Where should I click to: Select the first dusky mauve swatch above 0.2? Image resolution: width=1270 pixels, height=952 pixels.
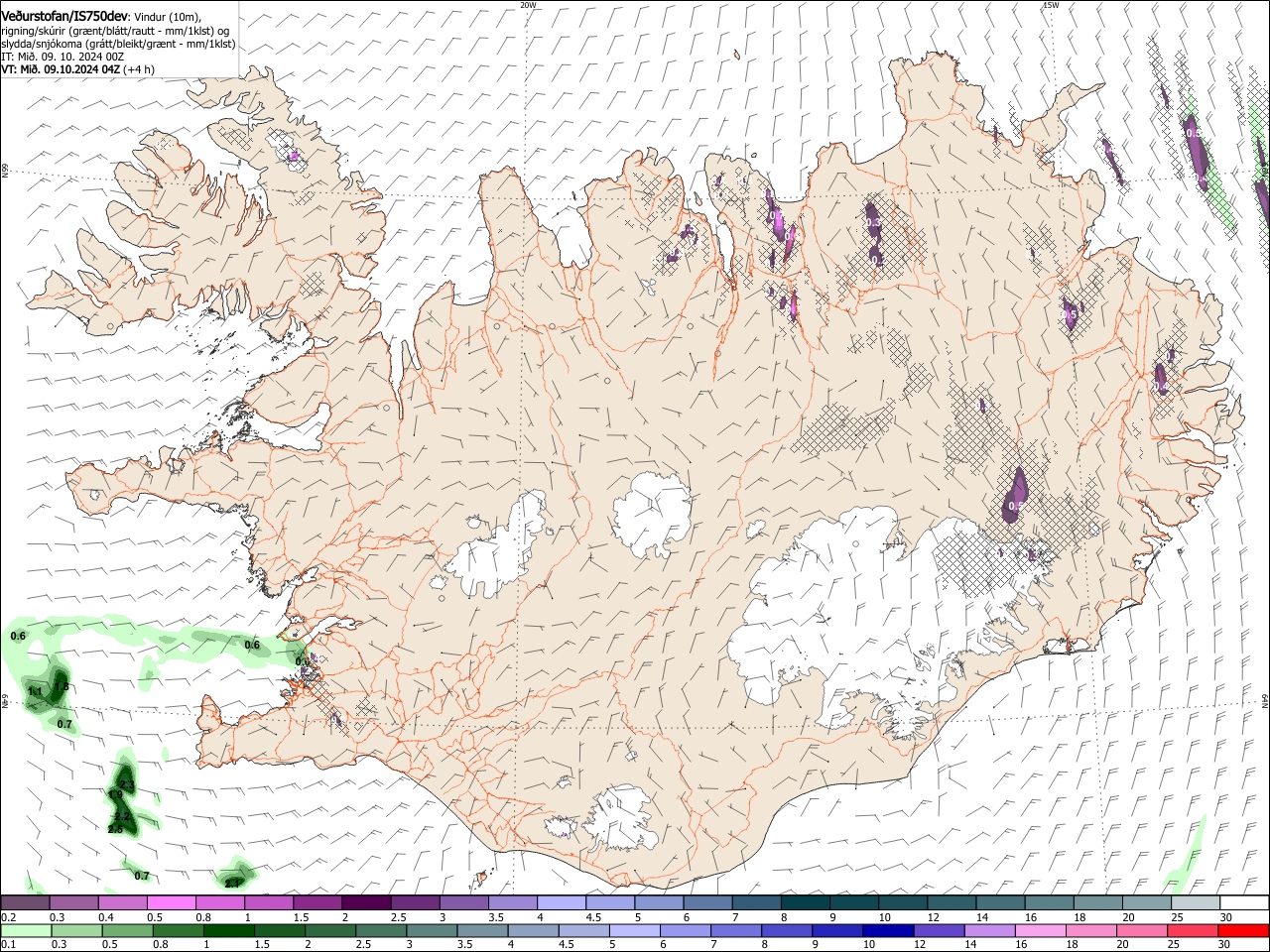tap(25, 903)
